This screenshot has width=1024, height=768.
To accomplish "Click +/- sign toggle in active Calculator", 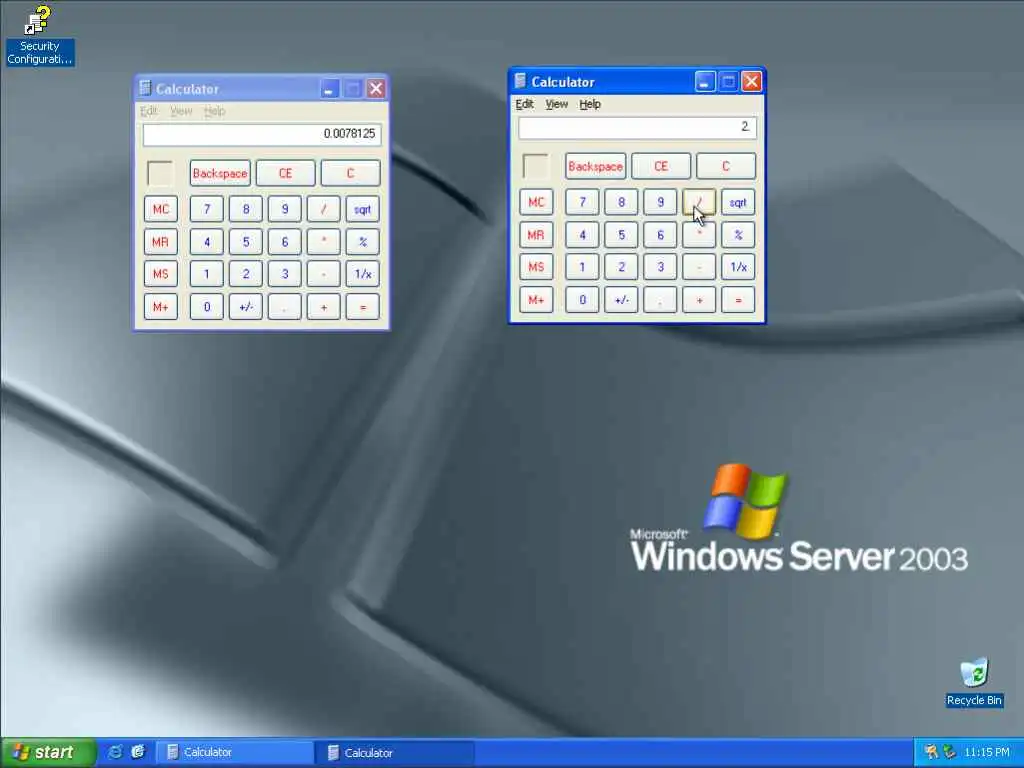I will click(x=621, y=300).
